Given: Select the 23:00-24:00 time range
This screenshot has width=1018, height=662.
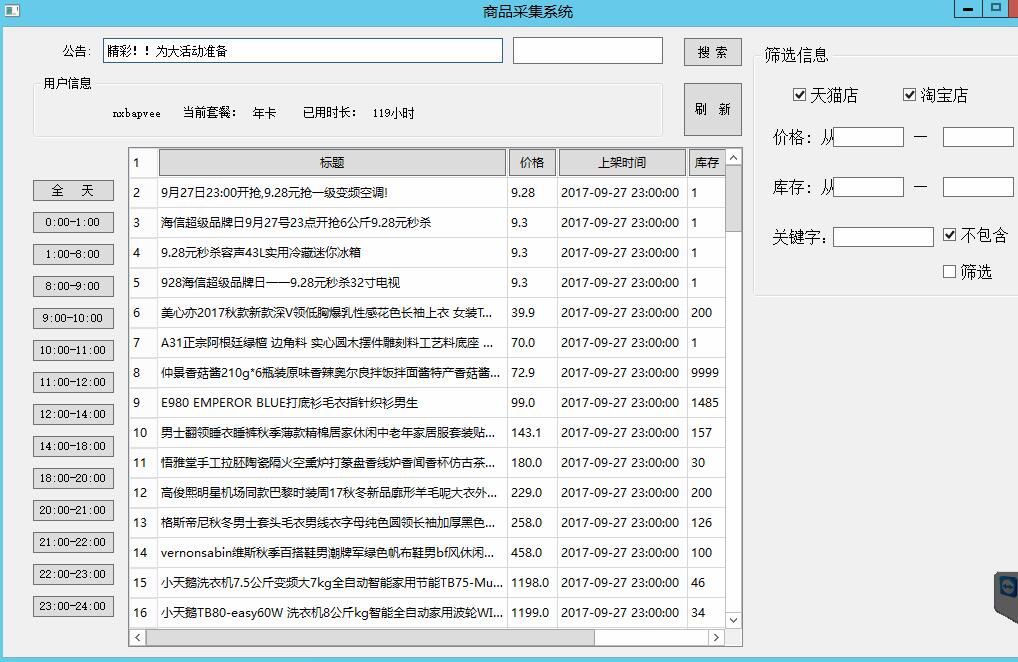Looking at the screenshot, I should (x=73, y=605).
